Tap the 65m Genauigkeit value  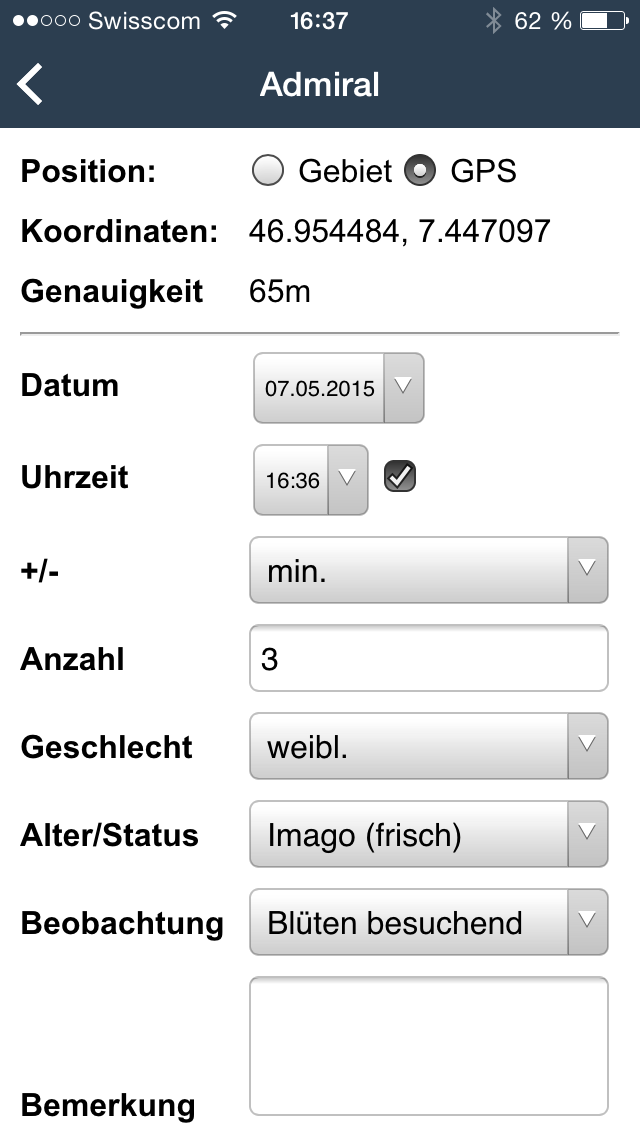pyautogui.click(x=279, y=292)
